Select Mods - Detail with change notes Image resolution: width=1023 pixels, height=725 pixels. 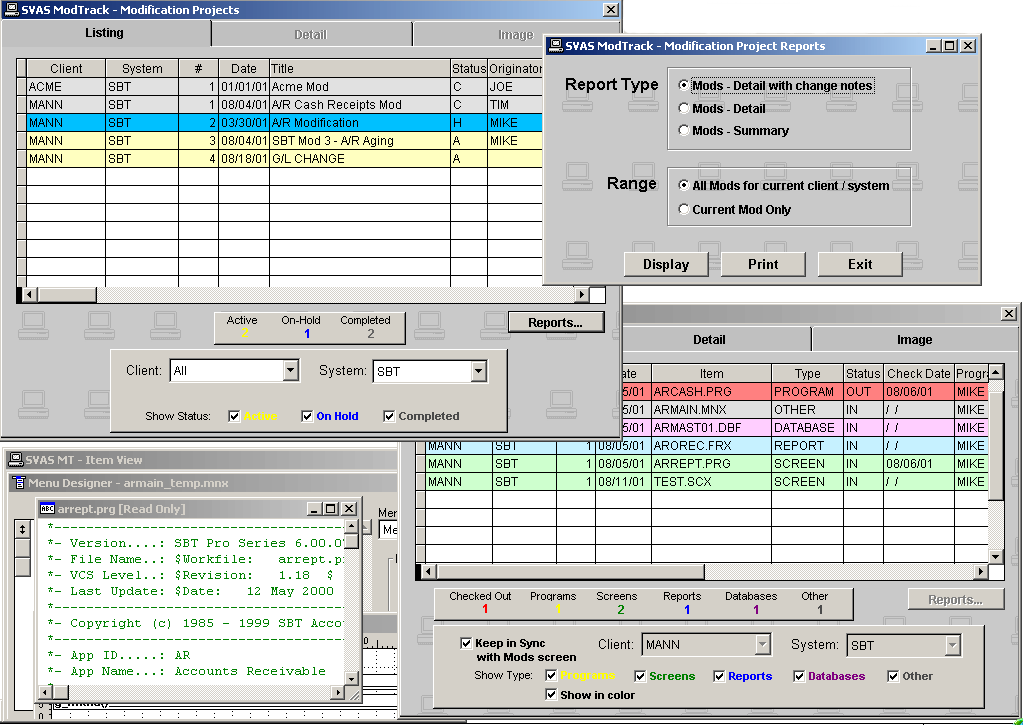776,85
